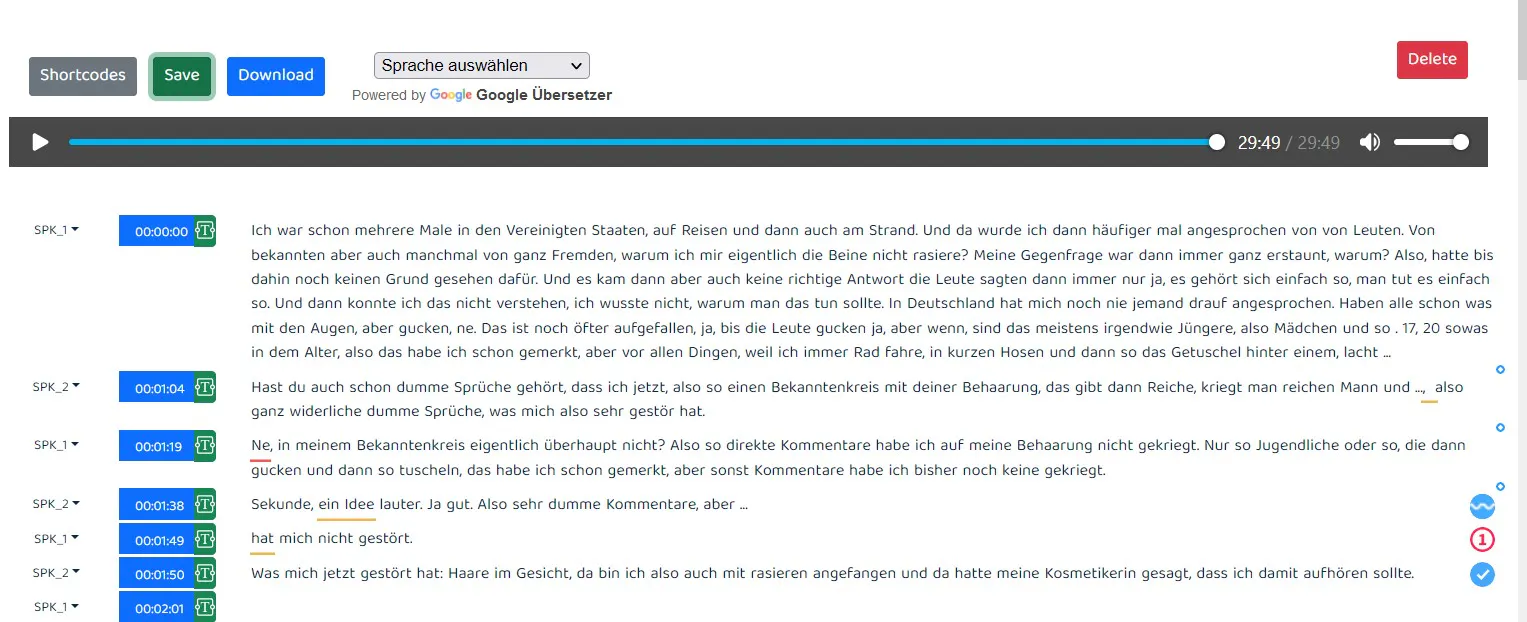
Task: Open the Sprache auswählen language dropdown
Action: point(482,66)
